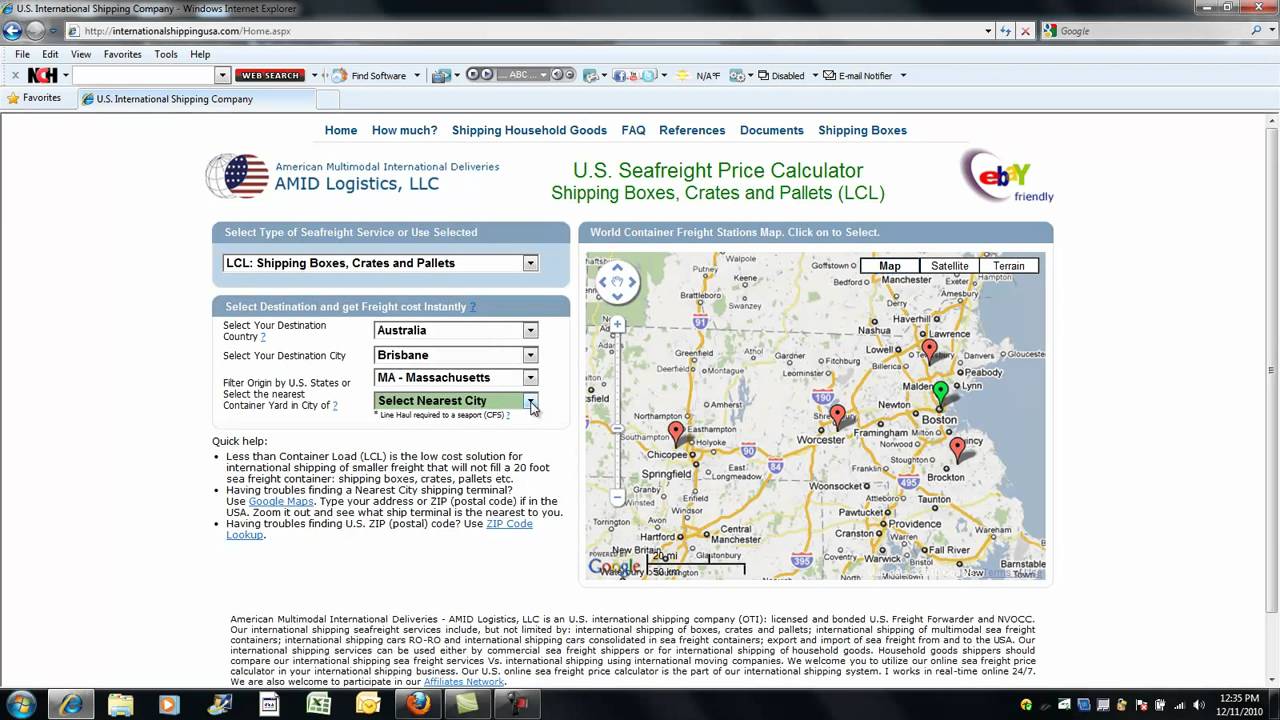Open the Favorites menu in the menu bar
1280x720 pixels.
(123, 54)
